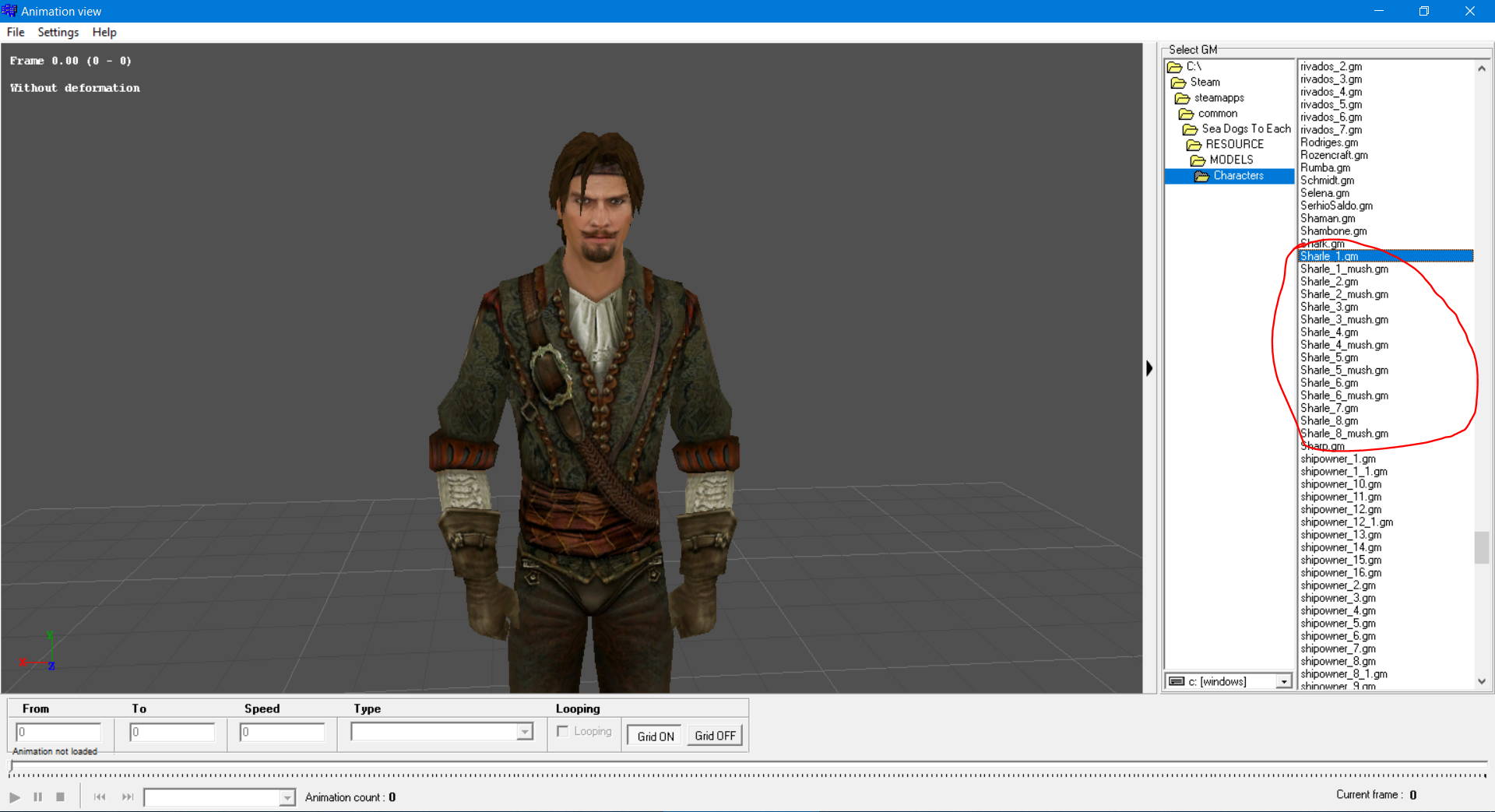Turn the grid off with Grid OFF
Screen dimensions: 1495x812
click(715, 736)
